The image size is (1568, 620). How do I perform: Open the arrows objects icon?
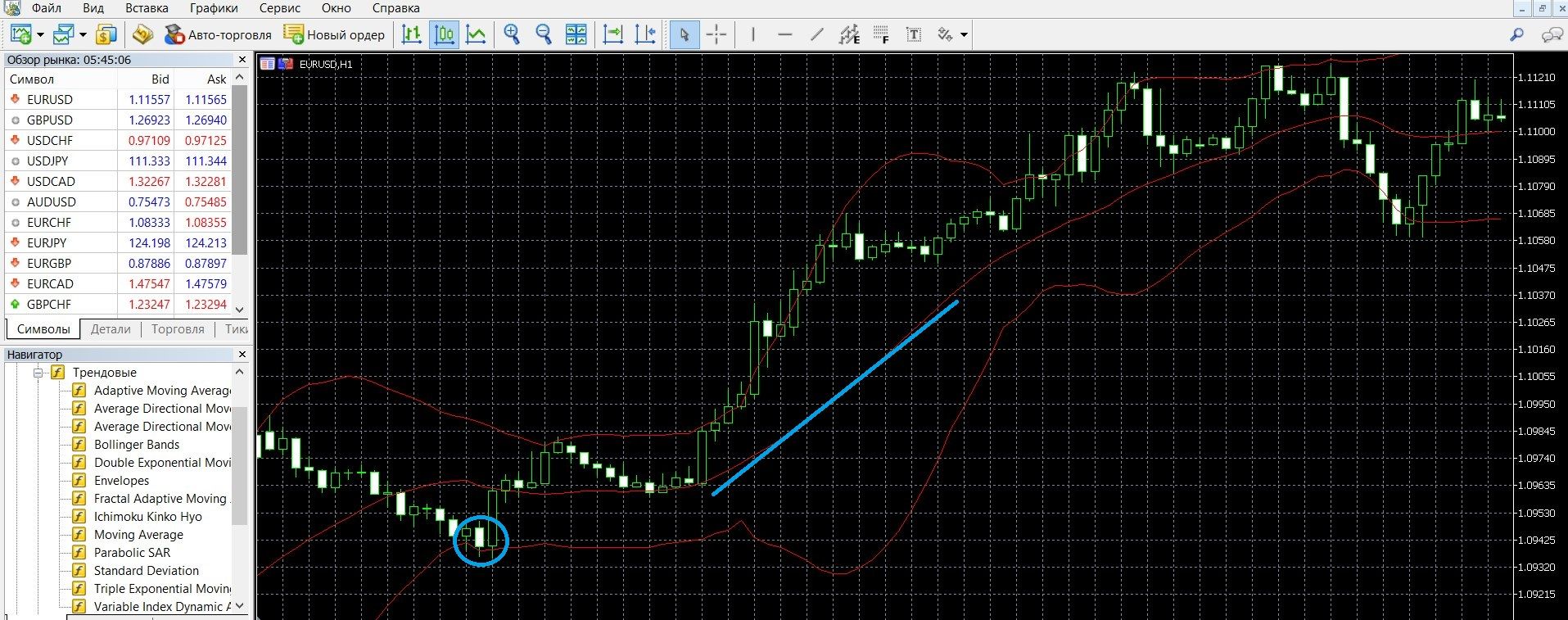(x=946, y=34)
